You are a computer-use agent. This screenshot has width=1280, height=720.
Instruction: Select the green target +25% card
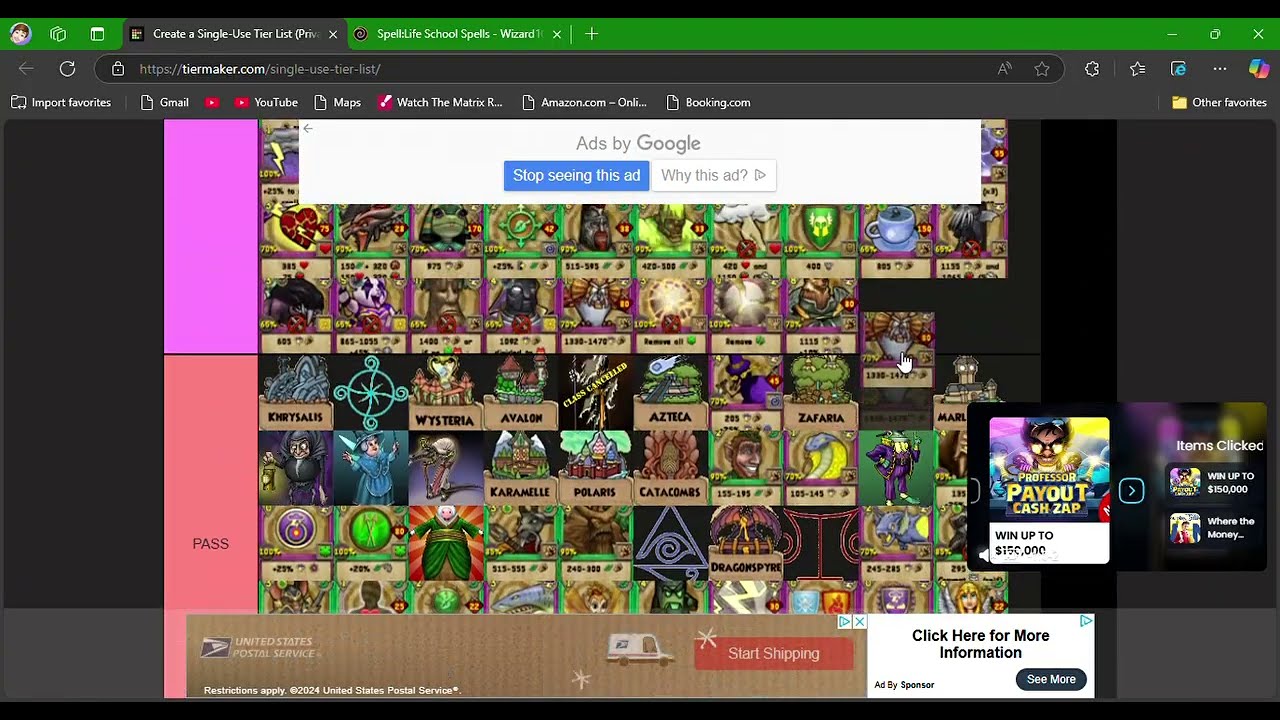pos(521,241)
